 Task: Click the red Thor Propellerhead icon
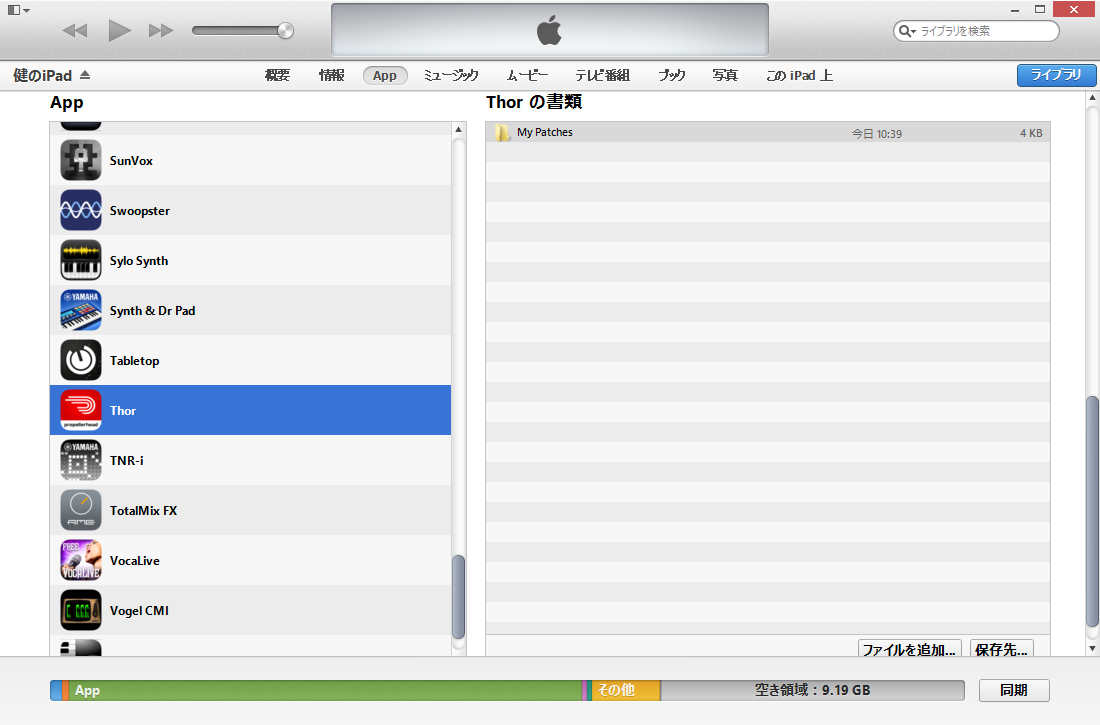[x=81, y=410]
